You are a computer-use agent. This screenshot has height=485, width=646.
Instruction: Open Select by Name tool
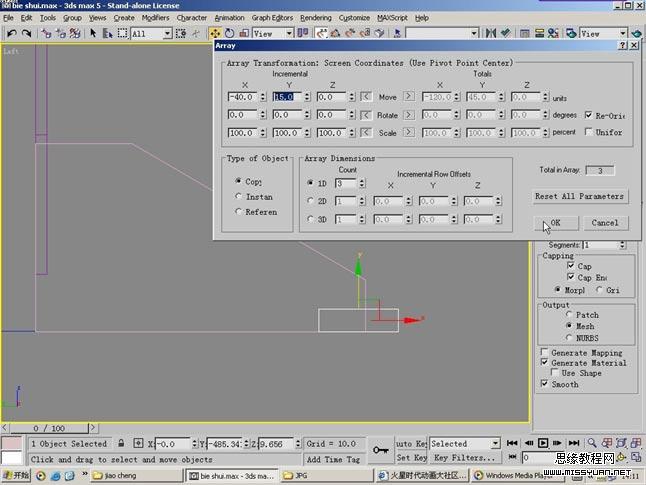click(x=108, y=33)
